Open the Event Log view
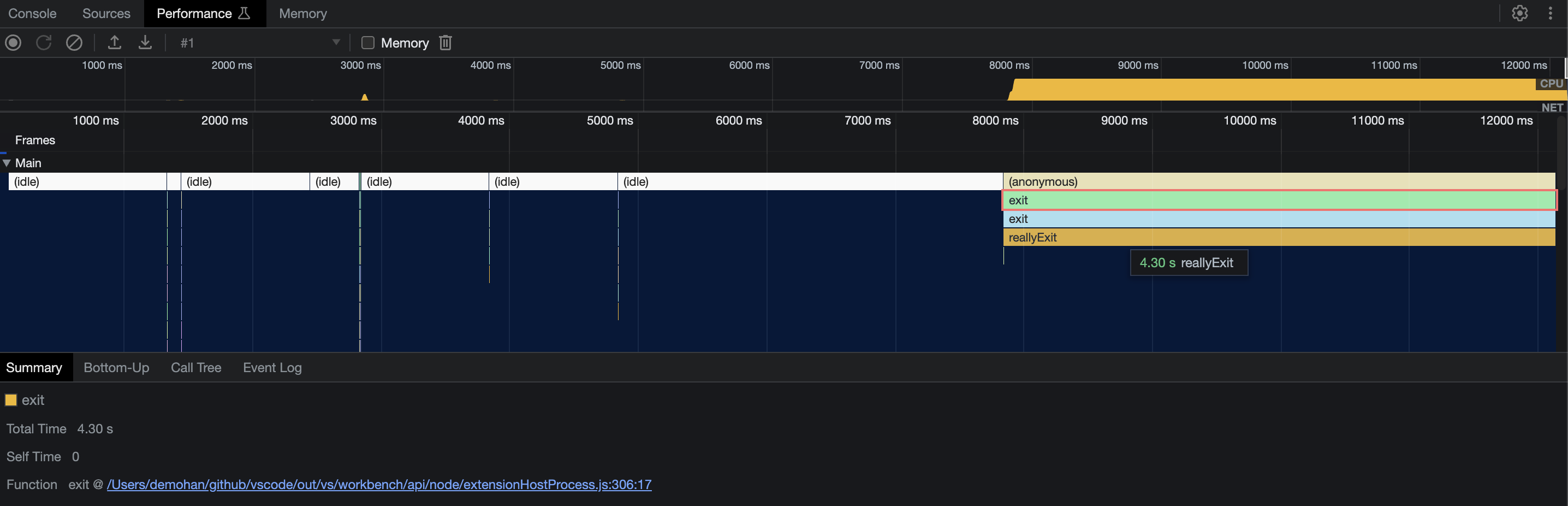Viewport: 1568px width, 506px height. 271,367
